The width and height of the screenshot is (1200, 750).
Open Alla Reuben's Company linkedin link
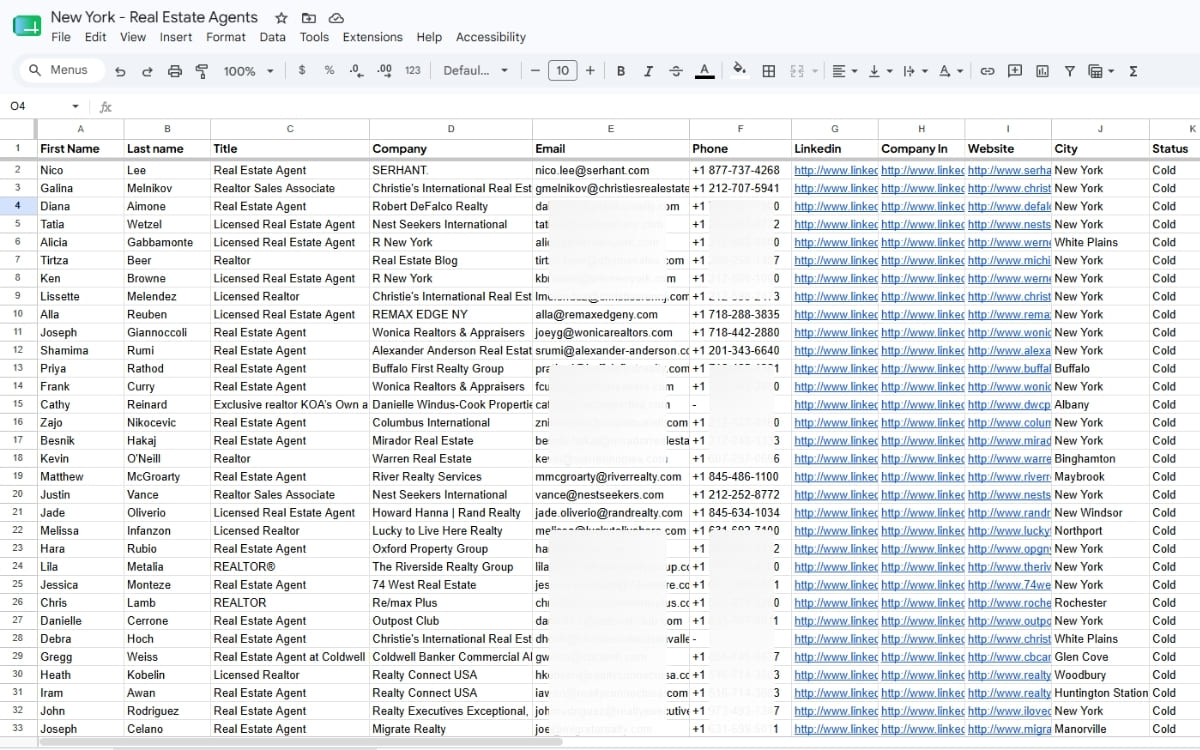click(921, 314)
